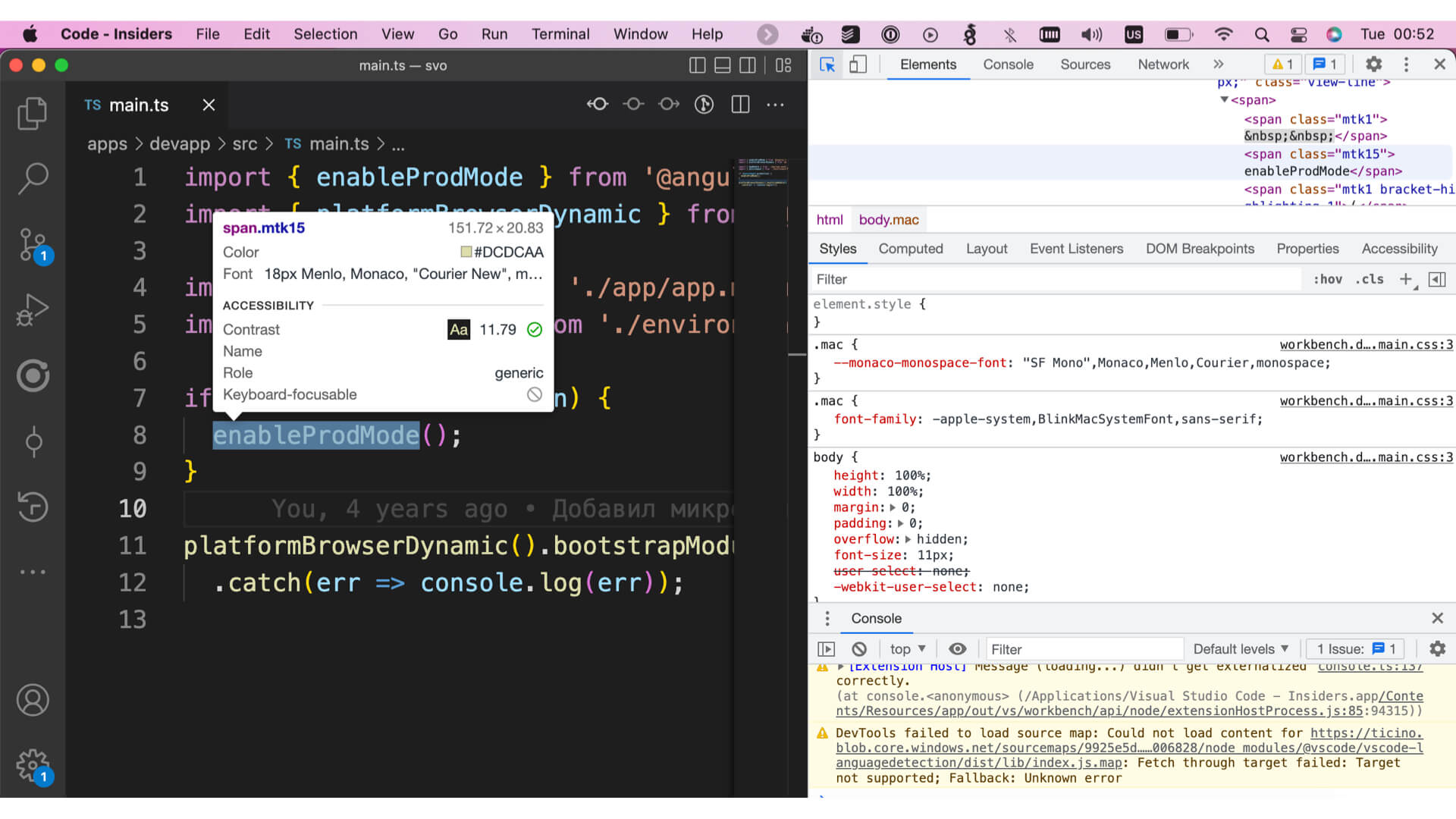Click html in the DOM breadcrumb

830,220
